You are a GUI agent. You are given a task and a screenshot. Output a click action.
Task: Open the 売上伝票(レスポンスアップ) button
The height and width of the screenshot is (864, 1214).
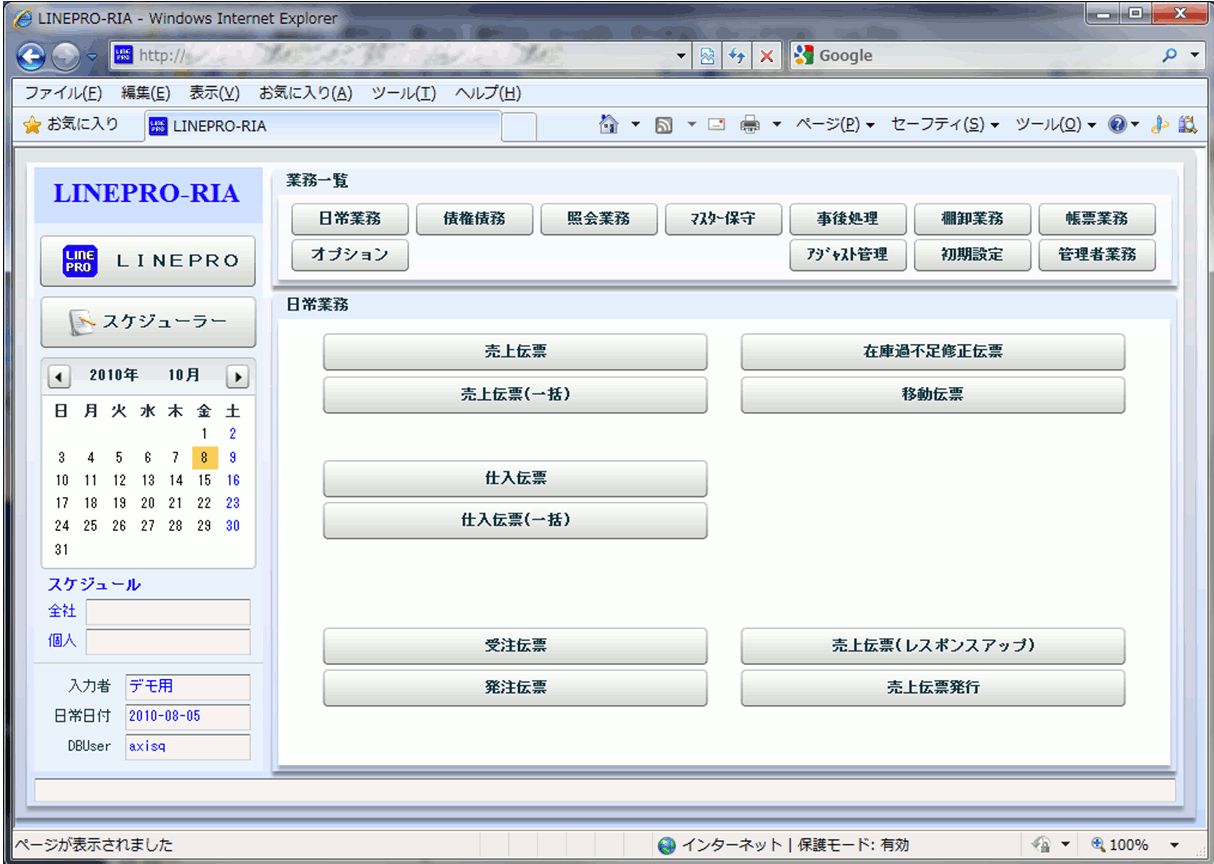coord(933,646)
